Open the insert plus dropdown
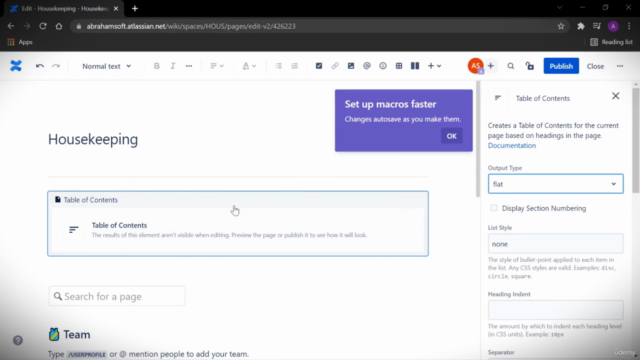The image size is (640, 360). click(x=434, y=66)
